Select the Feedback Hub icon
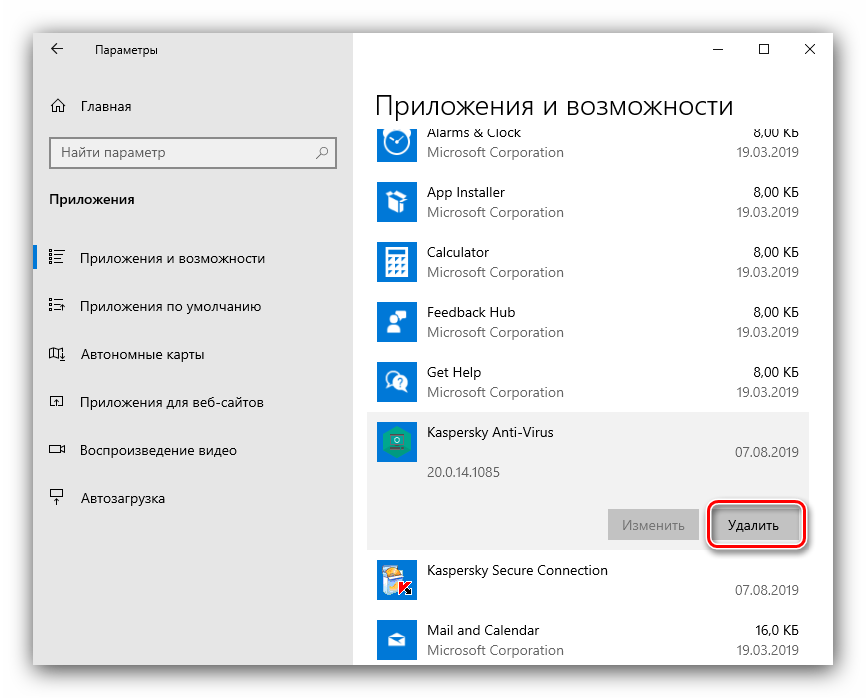Viewport: 866px width, 698px height. click(396, 322)
